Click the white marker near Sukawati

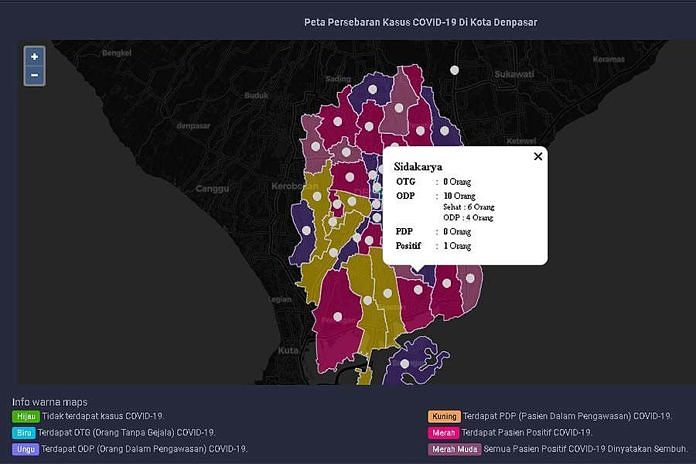point(454,70)
